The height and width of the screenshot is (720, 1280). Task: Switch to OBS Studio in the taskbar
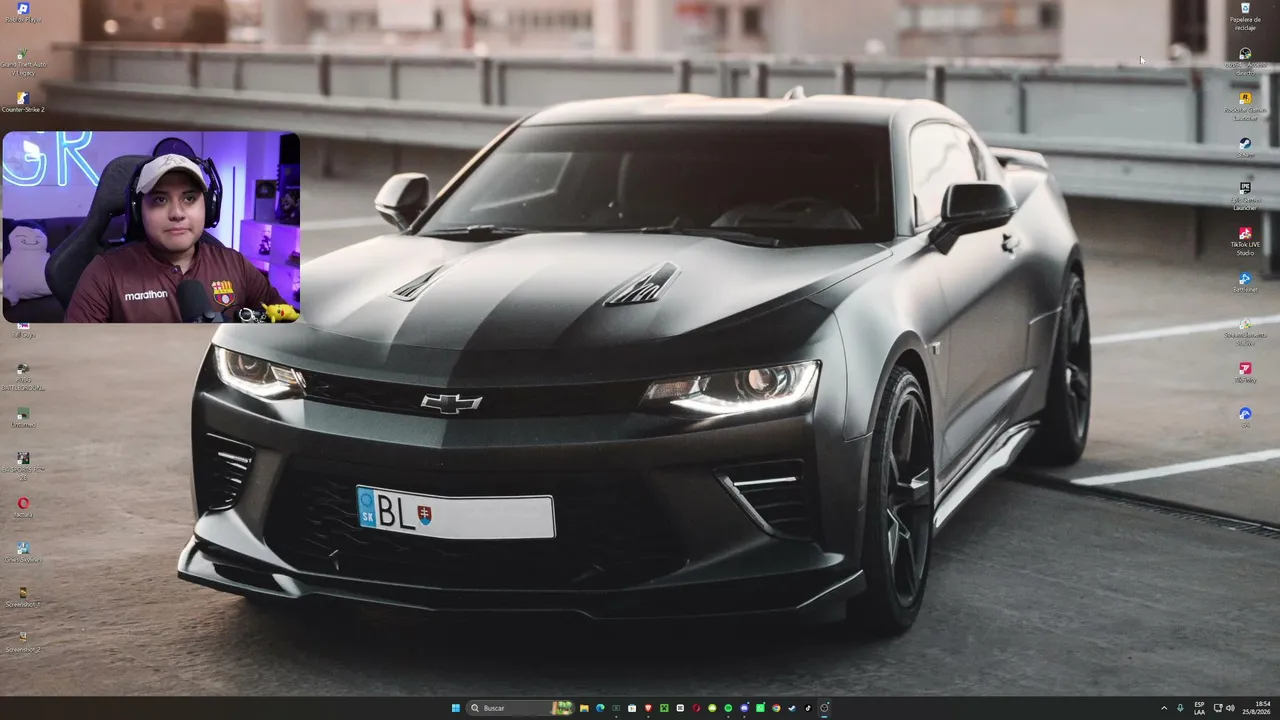[x=824, y=708]
